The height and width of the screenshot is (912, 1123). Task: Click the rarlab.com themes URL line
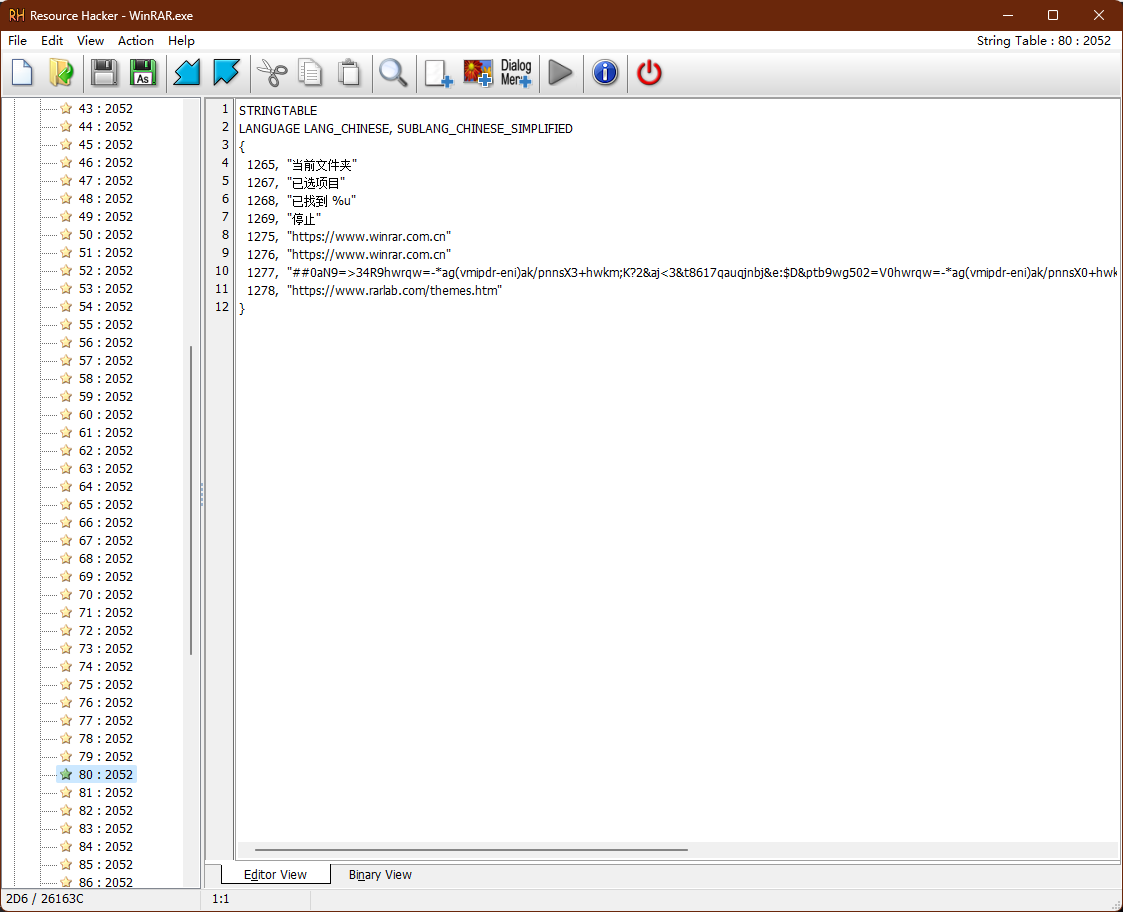[395, 290]
